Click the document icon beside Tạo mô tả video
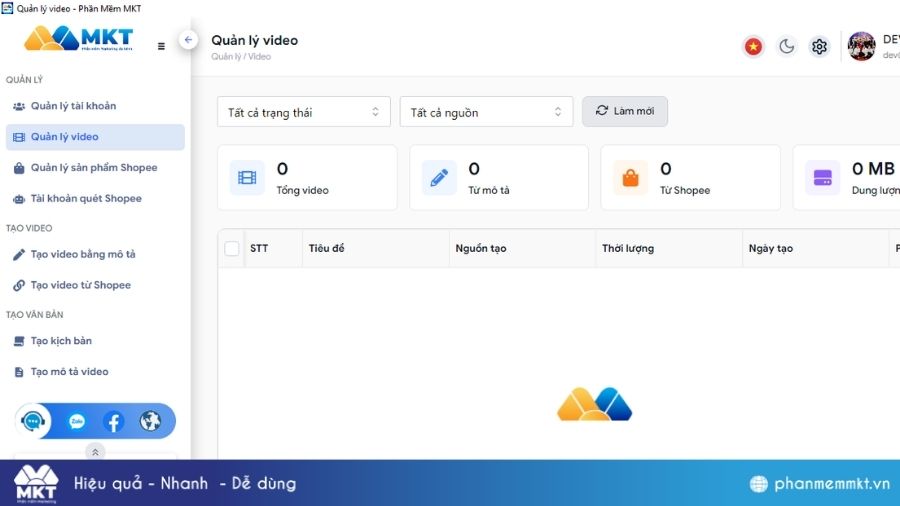 19,372
